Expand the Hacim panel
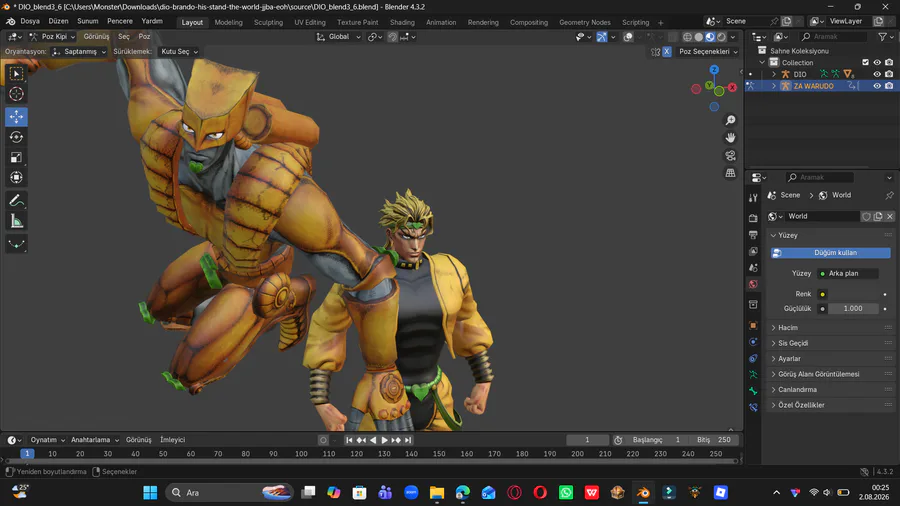This screenshot has width=900, height=506. [788, 328]
